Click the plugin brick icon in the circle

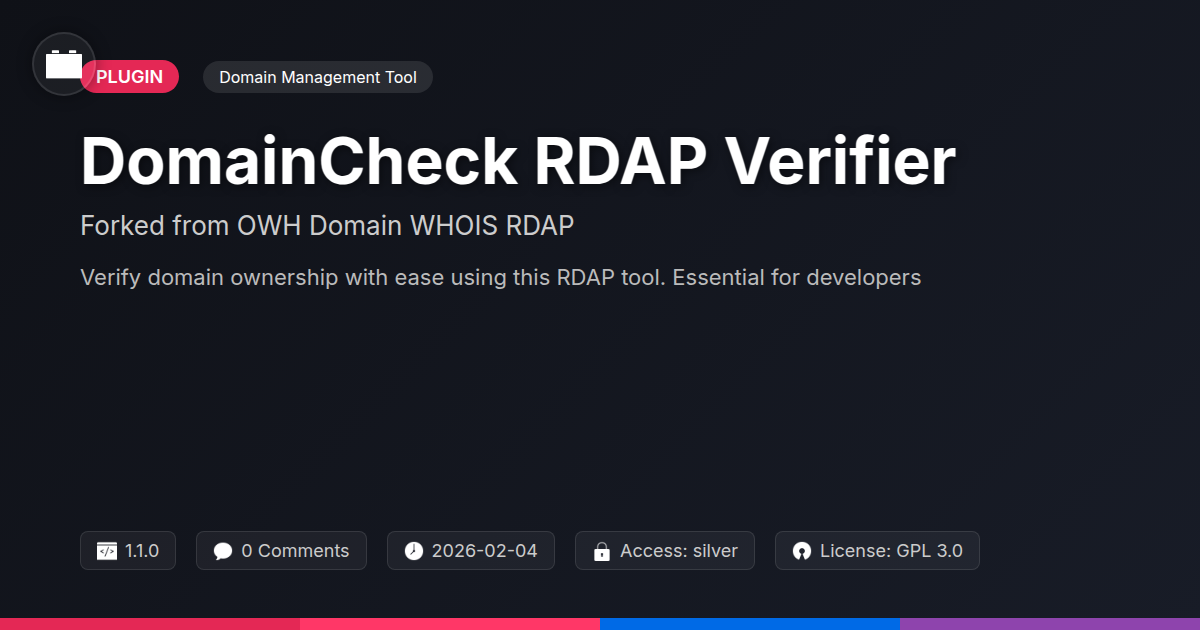click(x=64, y=64)
